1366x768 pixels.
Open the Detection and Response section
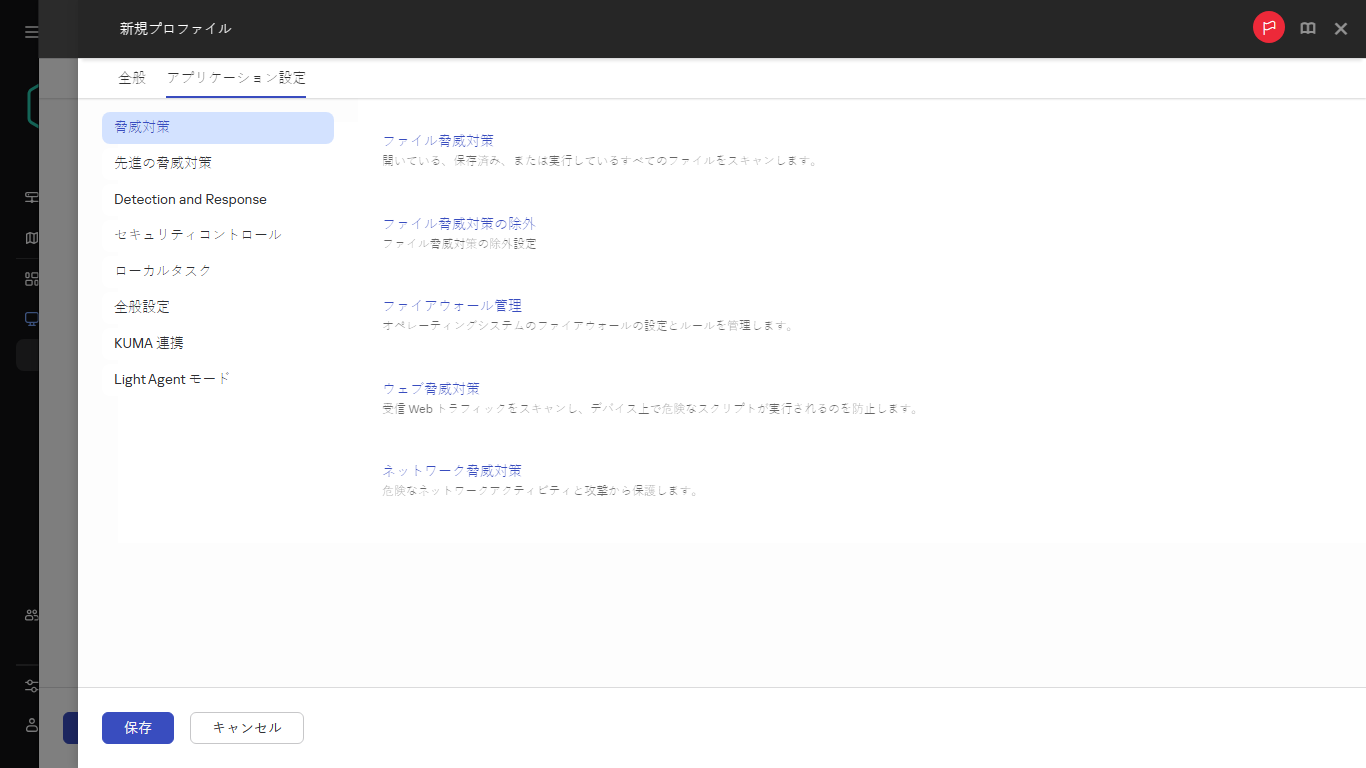(190, 199)
